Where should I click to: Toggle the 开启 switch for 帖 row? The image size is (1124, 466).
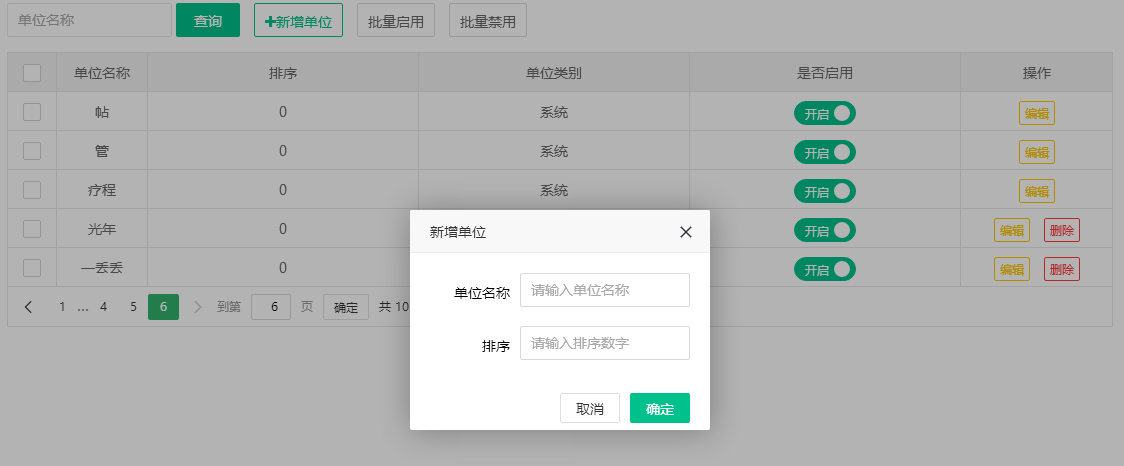824,113
